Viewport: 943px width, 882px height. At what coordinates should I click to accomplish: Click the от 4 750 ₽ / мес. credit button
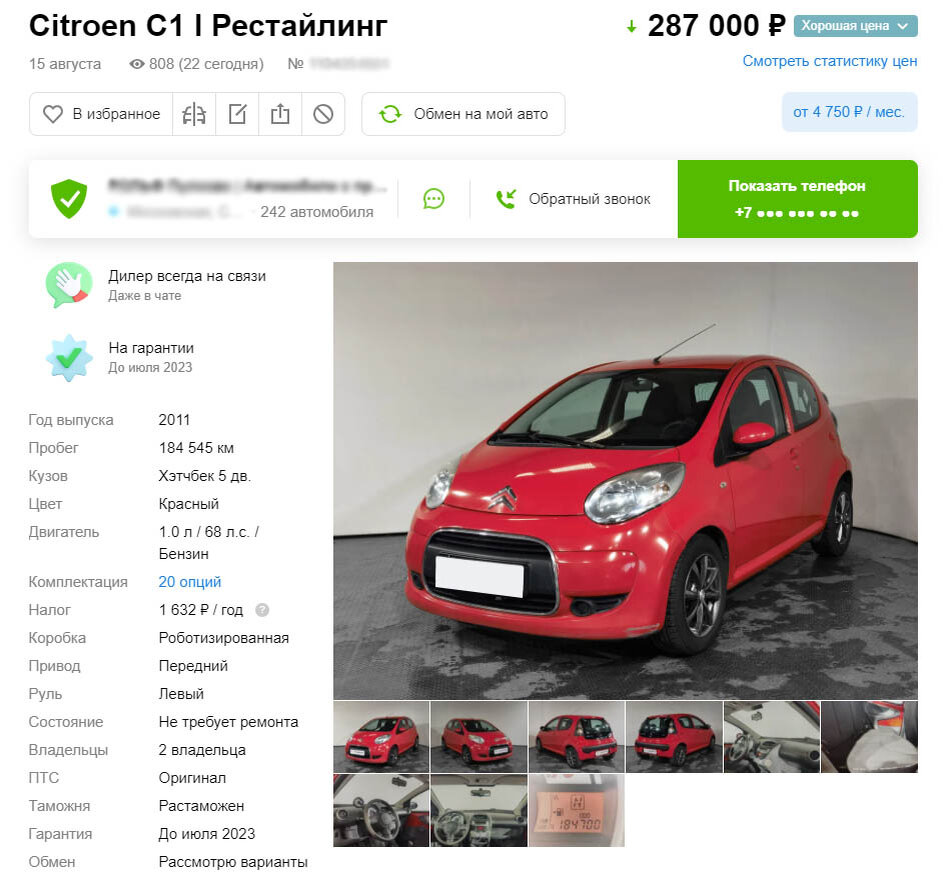point(849,112)
